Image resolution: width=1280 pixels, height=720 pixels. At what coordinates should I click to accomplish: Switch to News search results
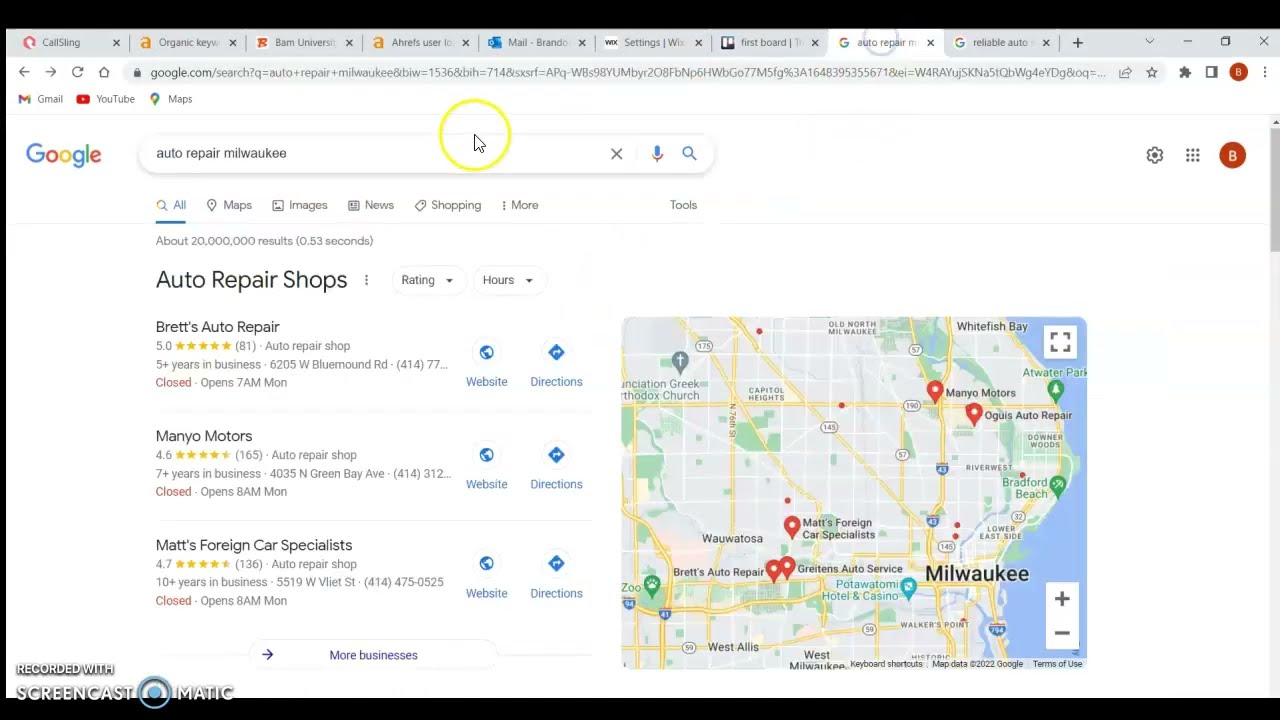click(370, 205)
